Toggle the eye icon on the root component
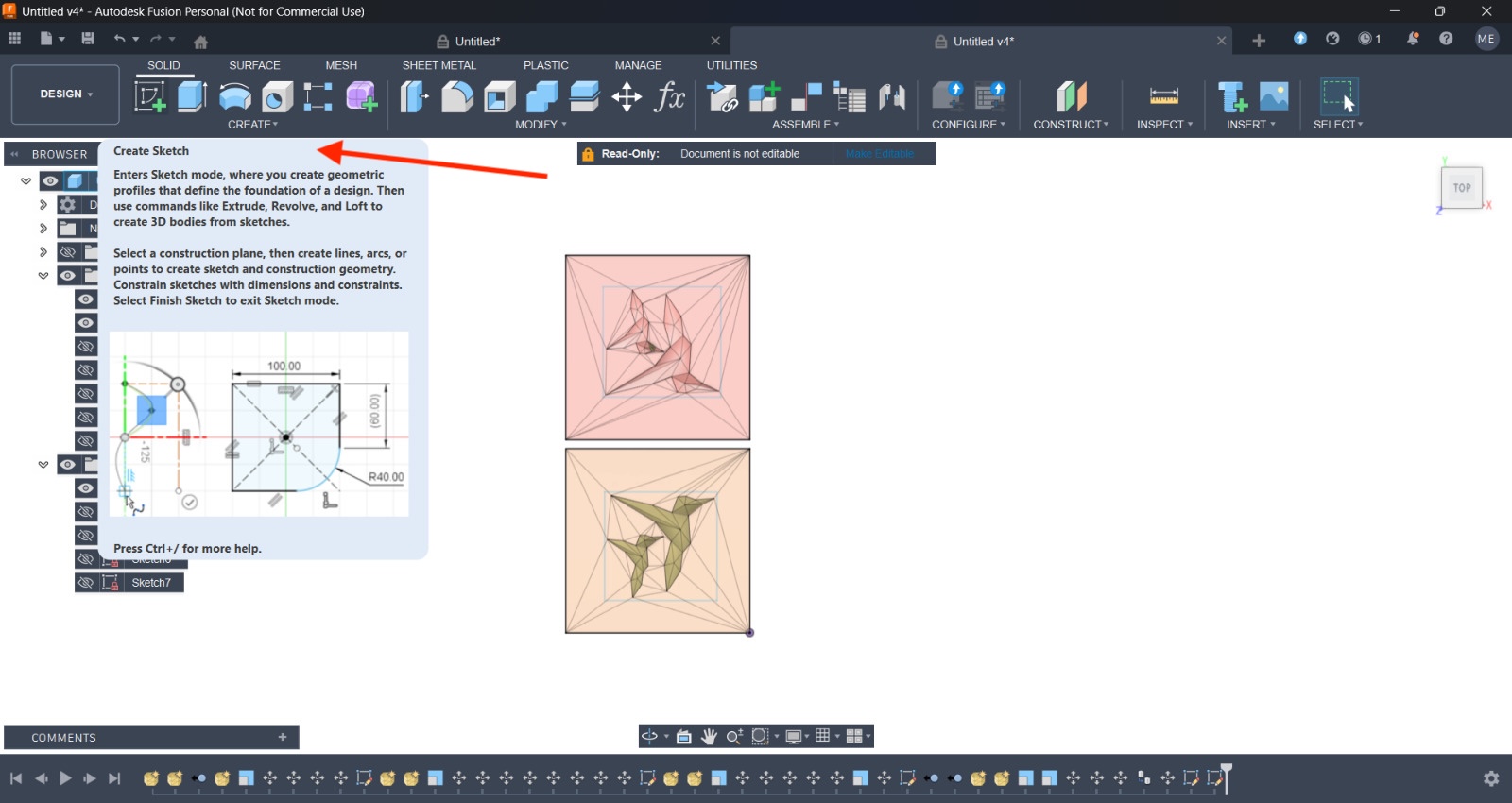 click(x=50, y=181)
